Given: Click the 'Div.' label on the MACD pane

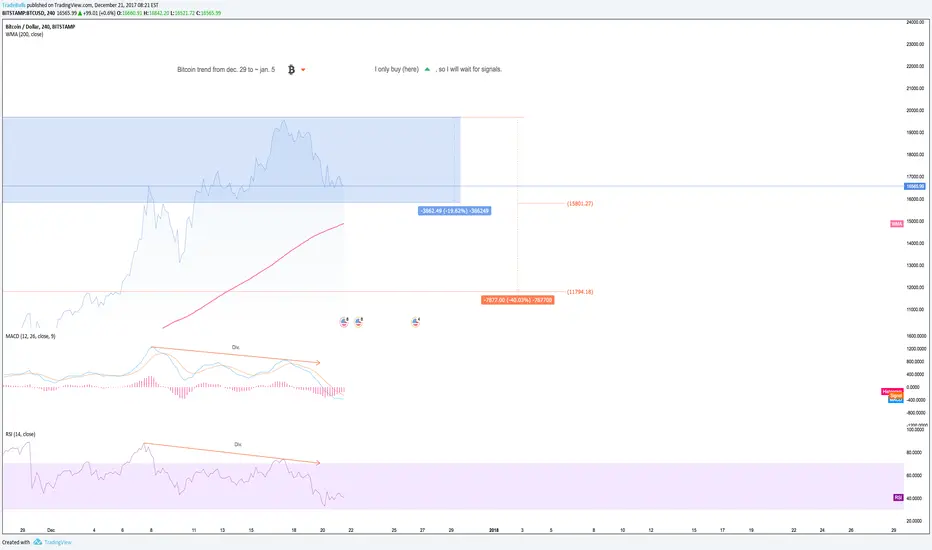Looking at the screenshot, I should pos(235,347).
